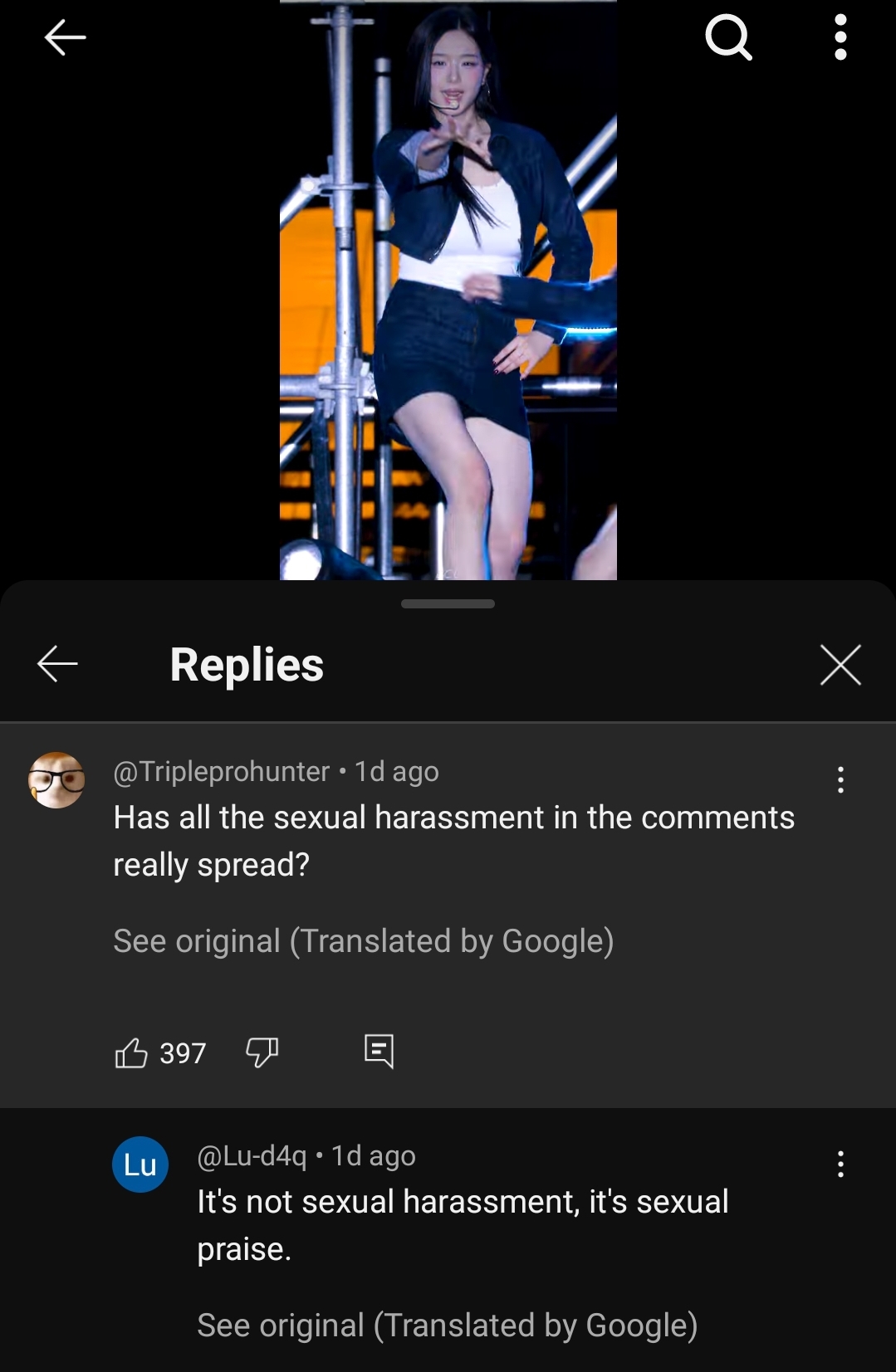Tap the back arrow above the video
The height and width of the screenshot is (1372, 896).
tap(65, 37)
